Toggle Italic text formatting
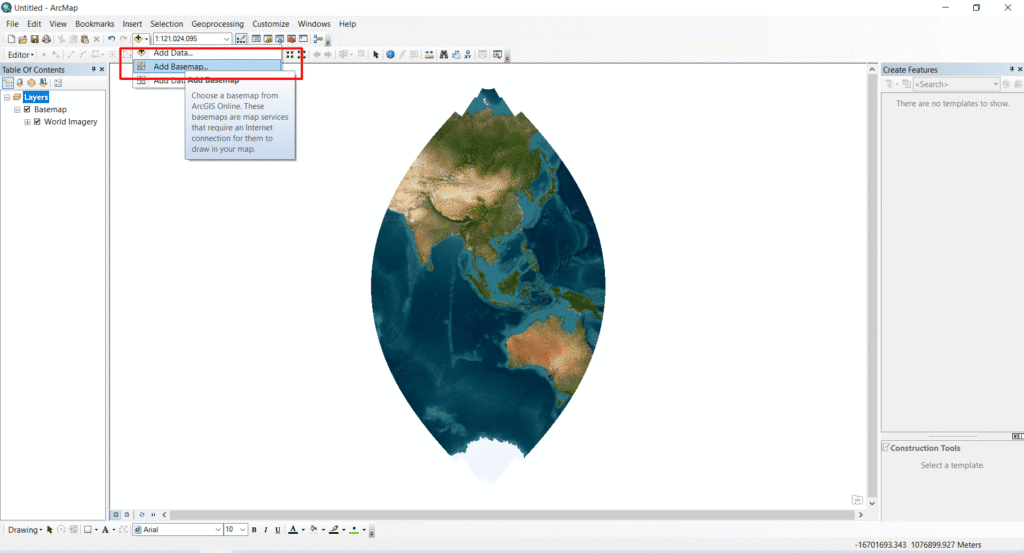This screenshot has width=1024, height=553. (266, 529)
